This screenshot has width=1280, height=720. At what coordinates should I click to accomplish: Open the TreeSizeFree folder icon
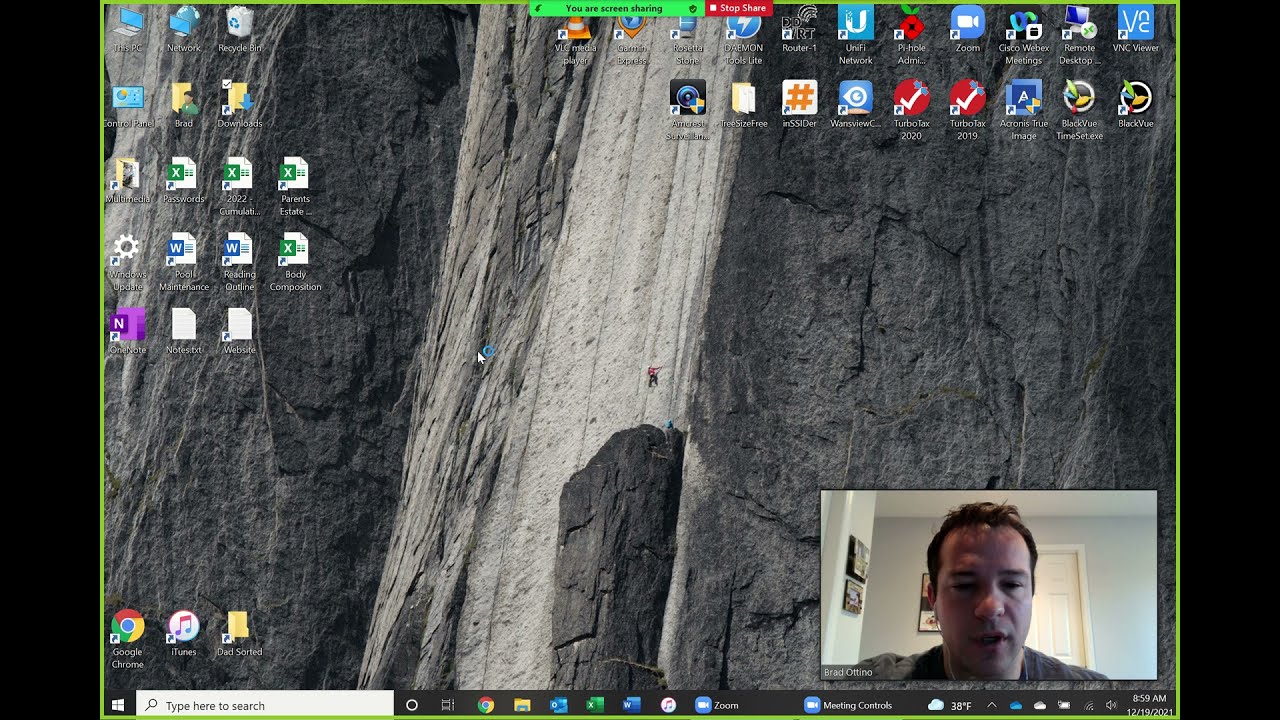pos(743,105)
